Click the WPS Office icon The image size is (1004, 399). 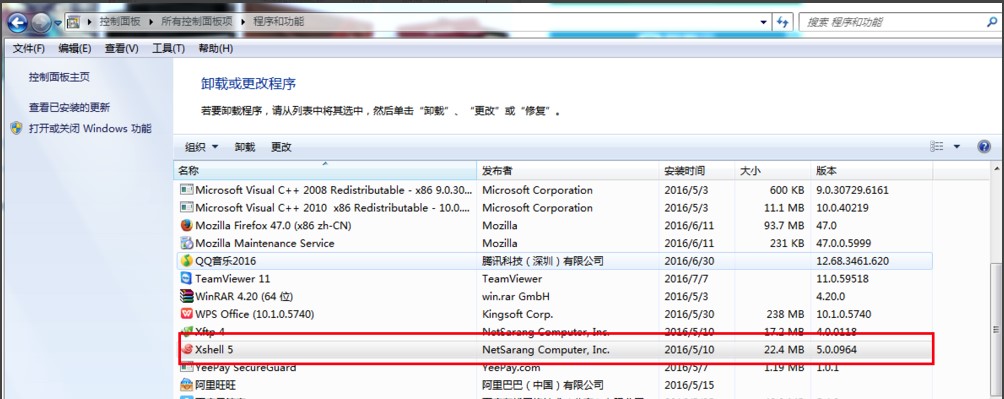[186, 314]
